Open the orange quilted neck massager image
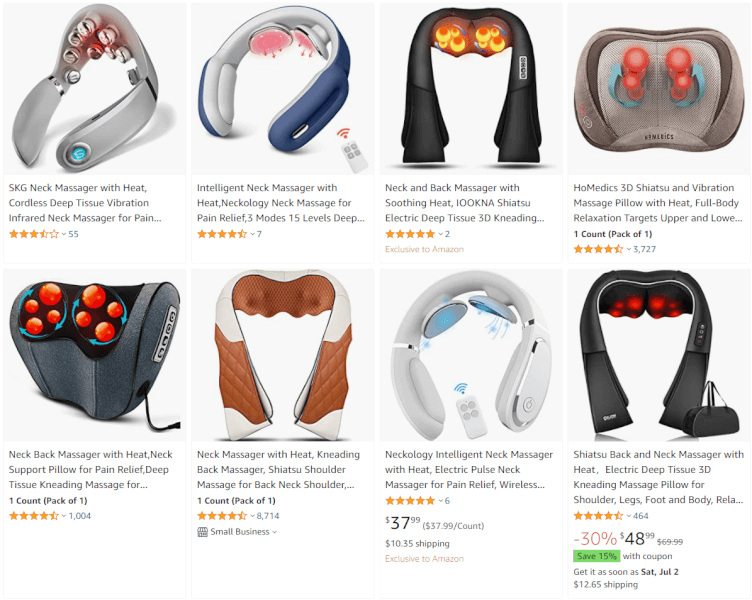This screenshot has height=600, width=752. [x=282, y=355]
